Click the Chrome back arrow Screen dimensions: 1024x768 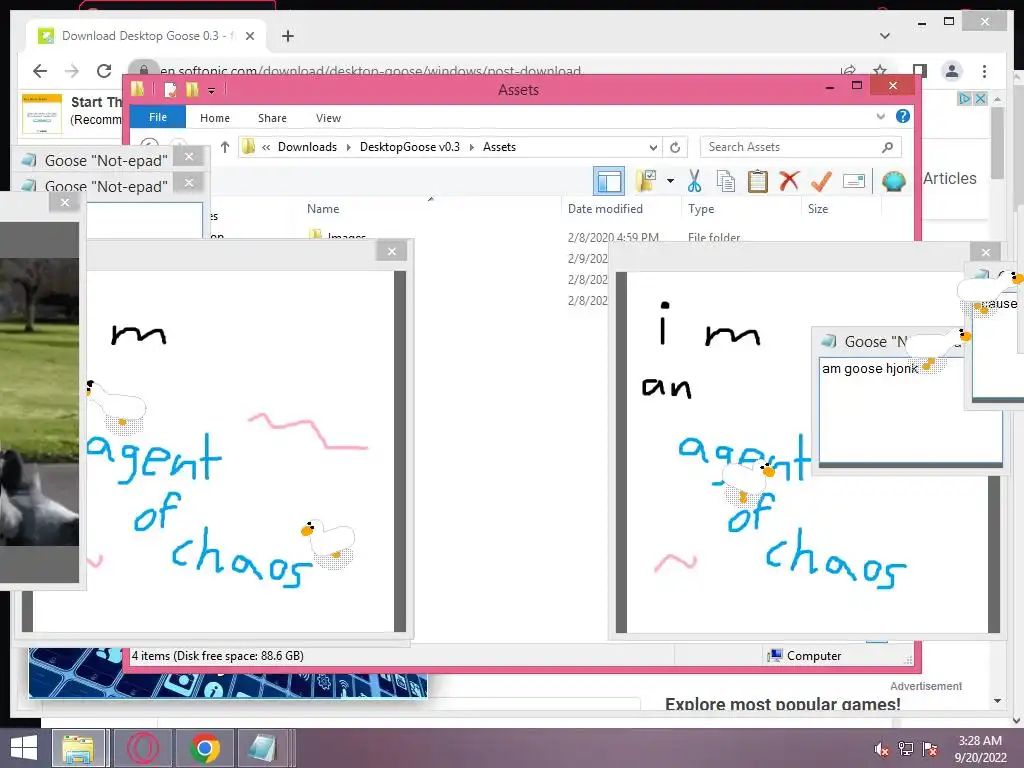point(40,71)
